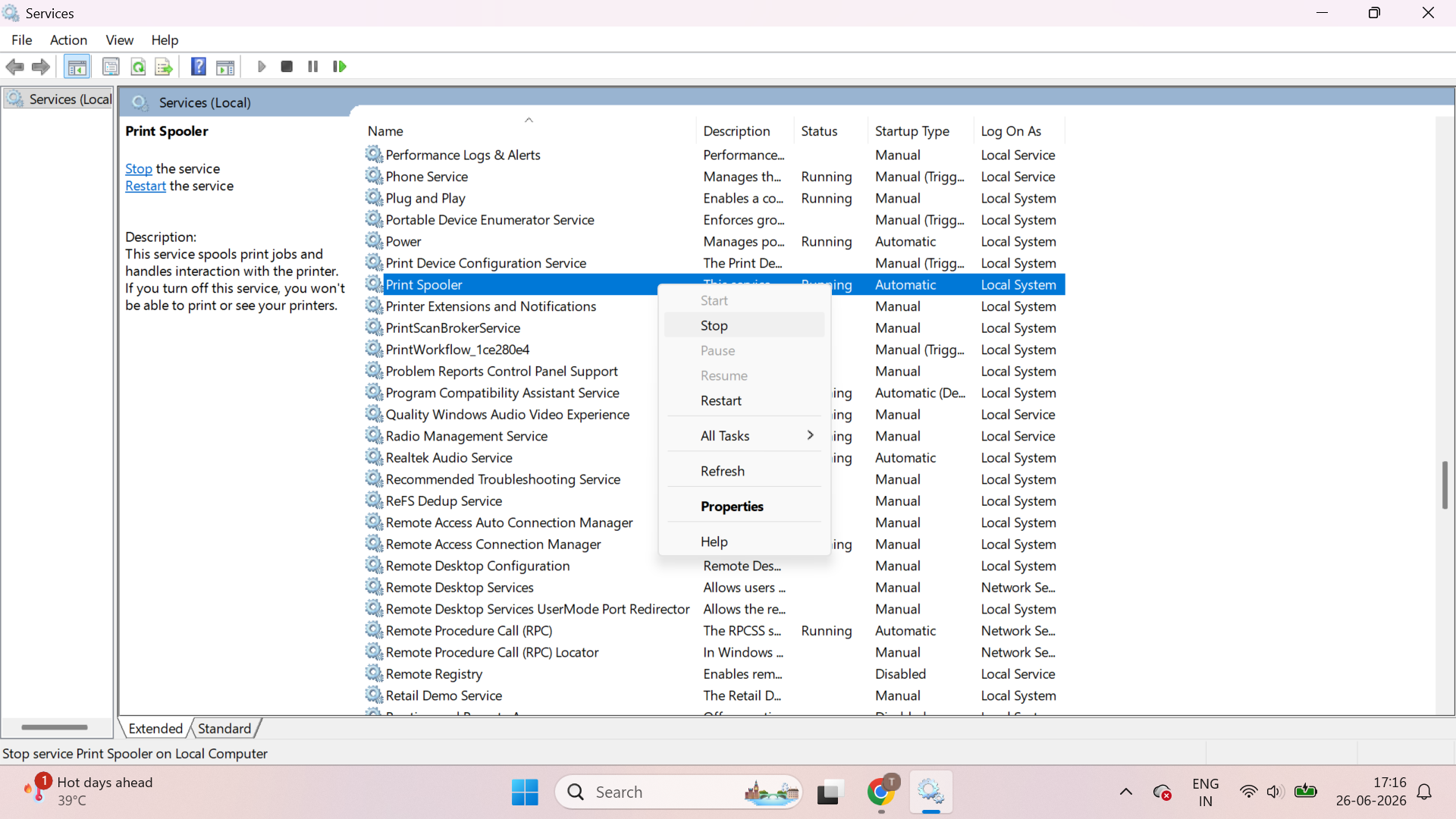Click the gear icon beside Phone Service
The width and height of the screenshot is (1456, 819).
click(x=374, y=176)
